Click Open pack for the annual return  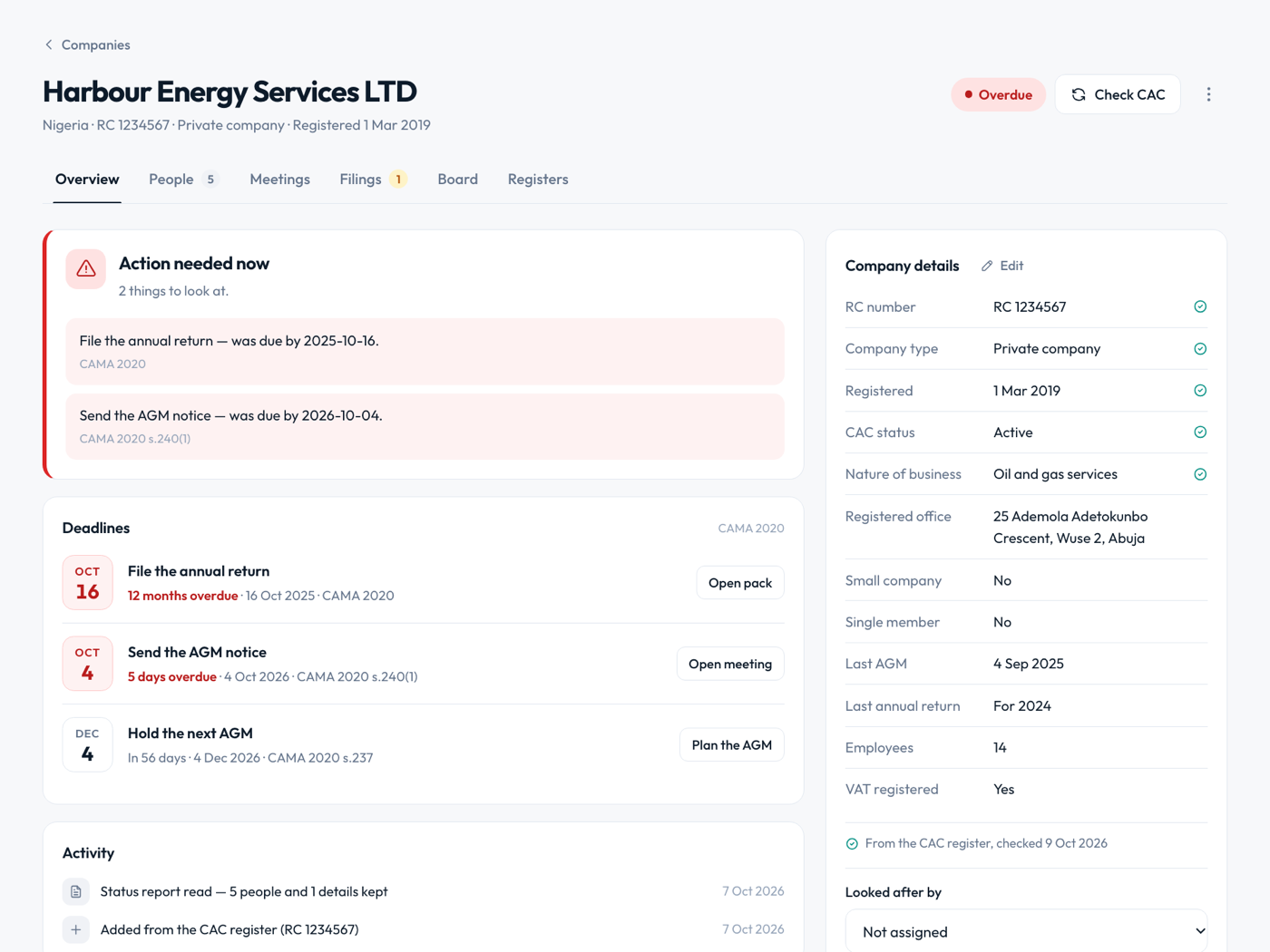[x=740, y=583]
